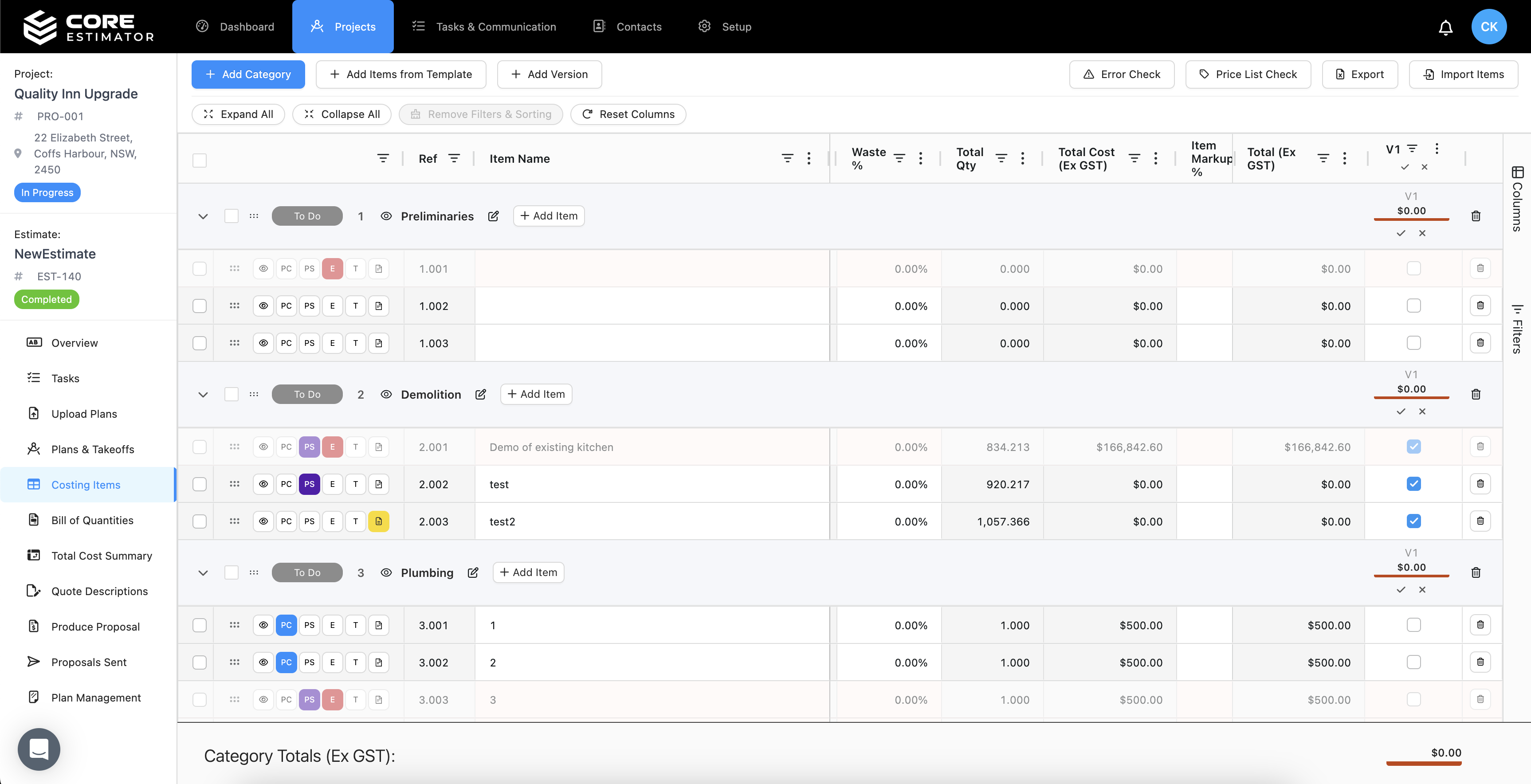Uncheck the V1 checkbox on item 2.002
The image size is (1531, 784).
pos(1413,484)
